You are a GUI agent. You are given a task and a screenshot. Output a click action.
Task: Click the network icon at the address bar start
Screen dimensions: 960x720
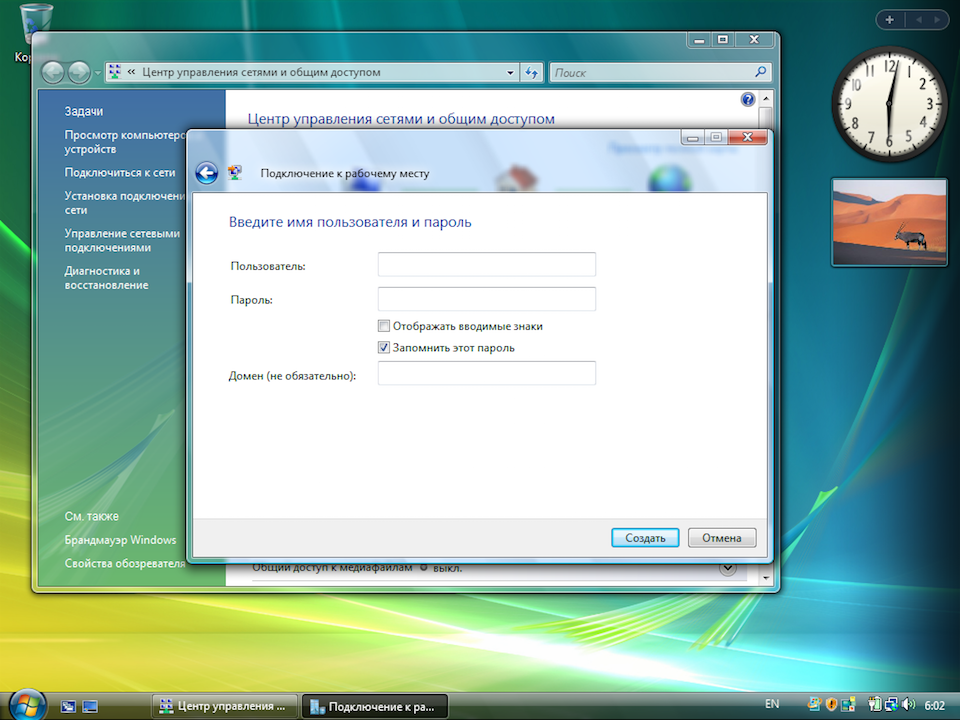[114, 72]
